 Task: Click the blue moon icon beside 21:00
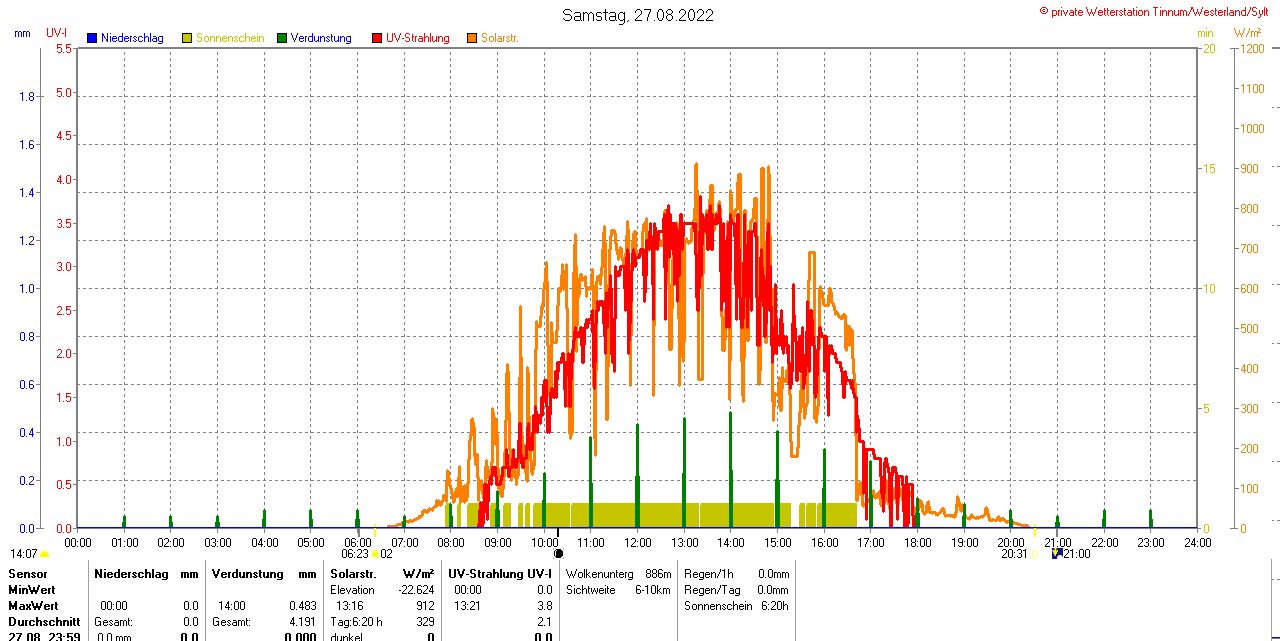point(1056,553)
